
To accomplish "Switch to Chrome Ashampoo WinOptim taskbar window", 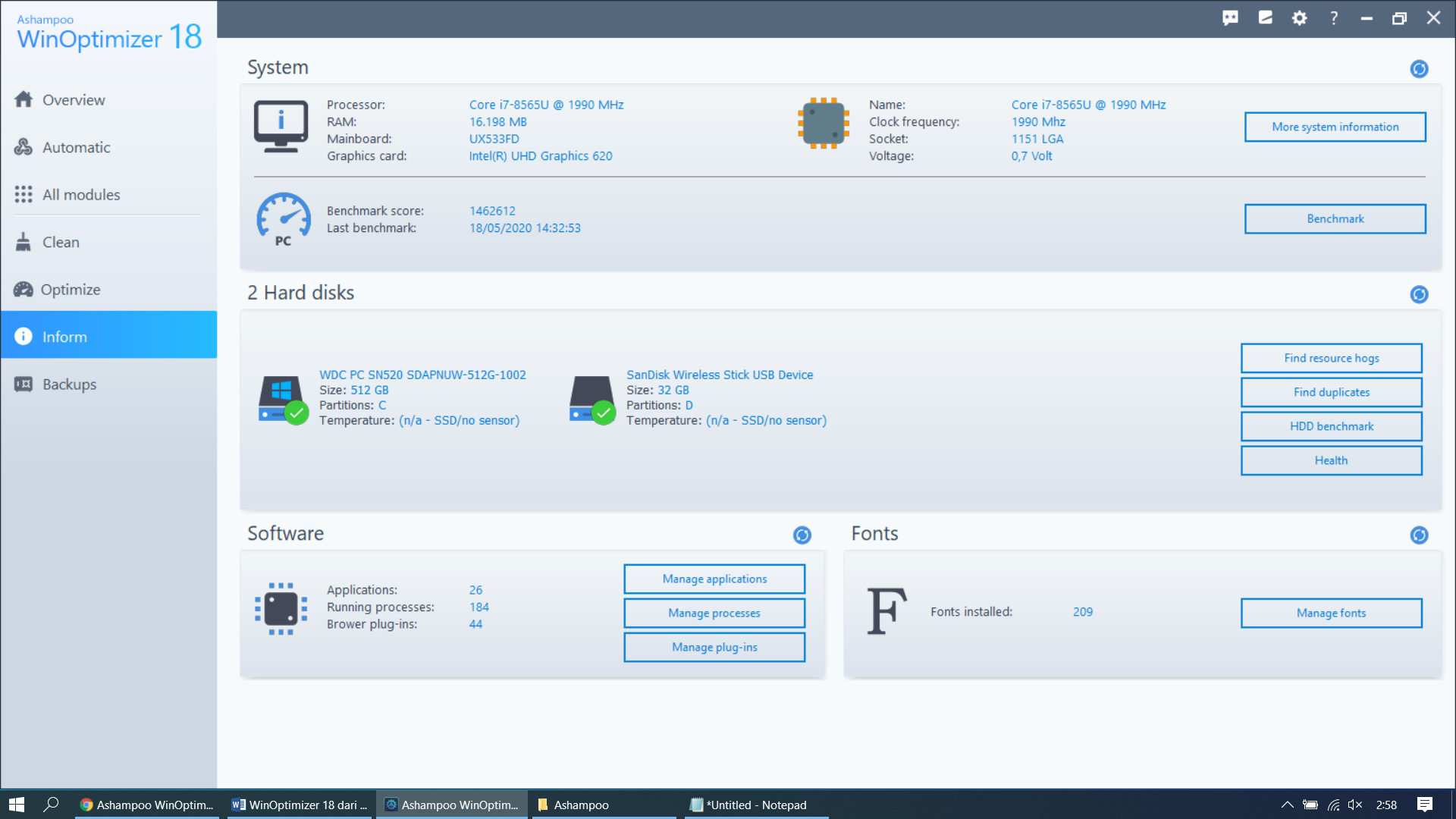I will click(x=148, y=805).
